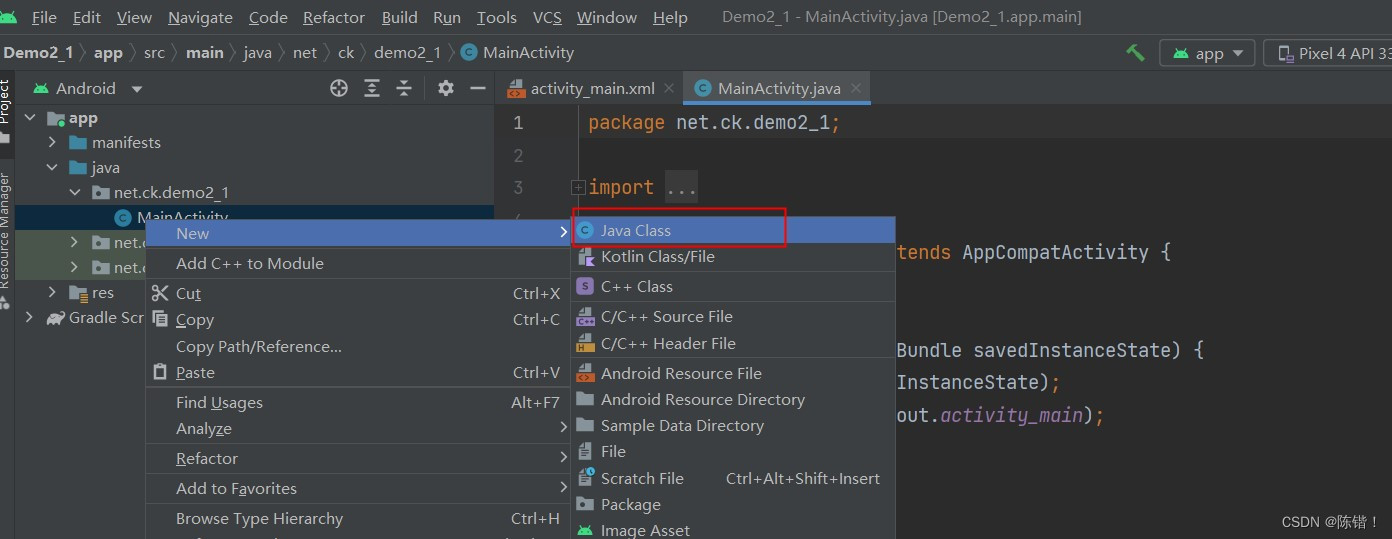Open the Tools menu

[497, 17]
